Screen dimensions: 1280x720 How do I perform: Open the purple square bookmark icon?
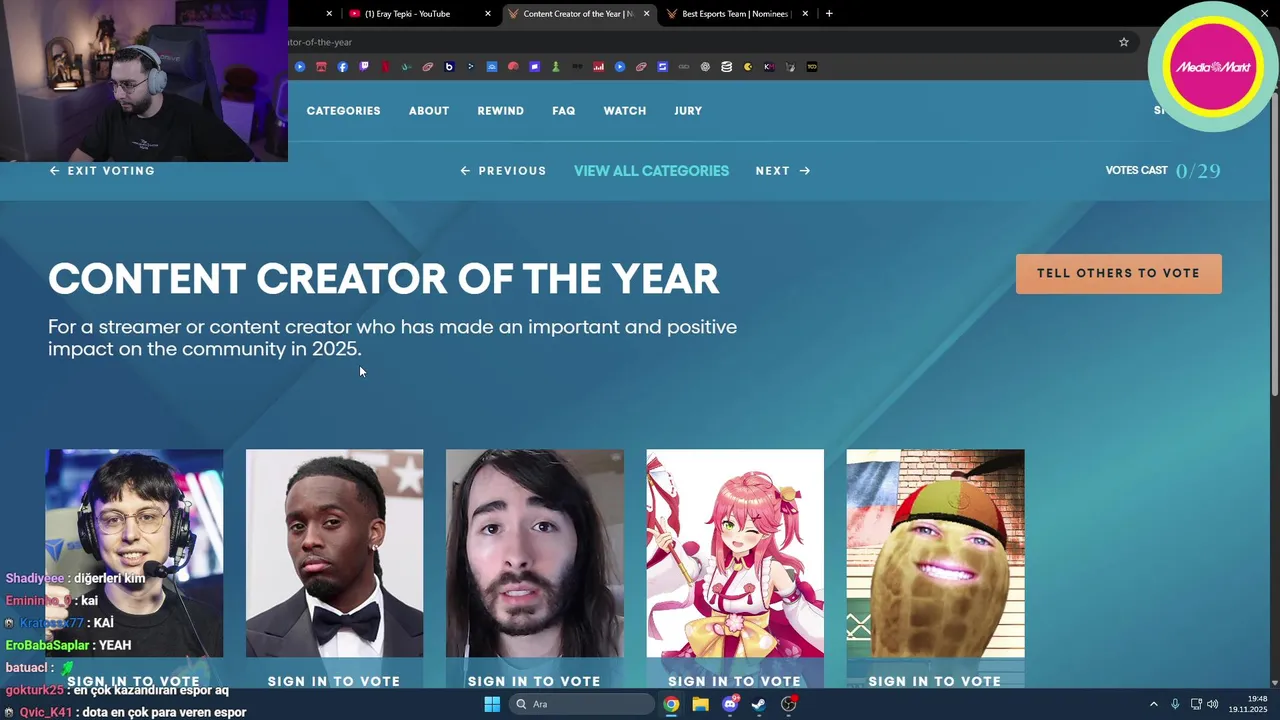(x=534, y=67)
